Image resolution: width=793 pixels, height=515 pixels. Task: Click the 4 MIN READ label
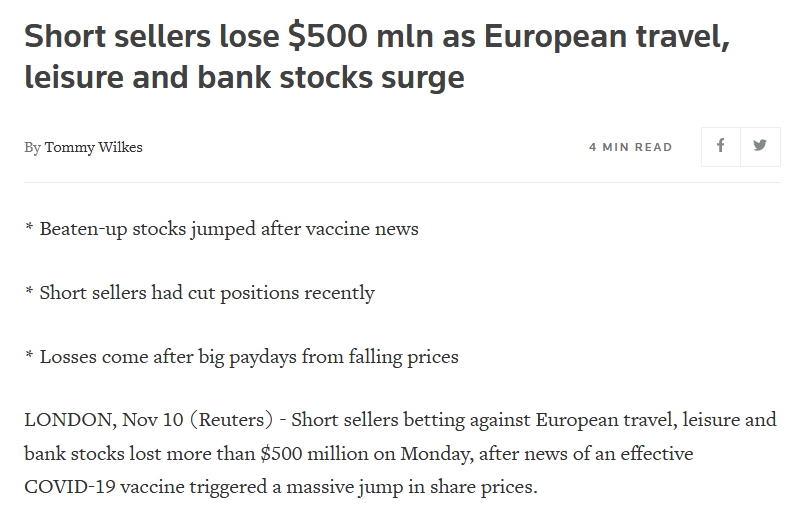630,147
